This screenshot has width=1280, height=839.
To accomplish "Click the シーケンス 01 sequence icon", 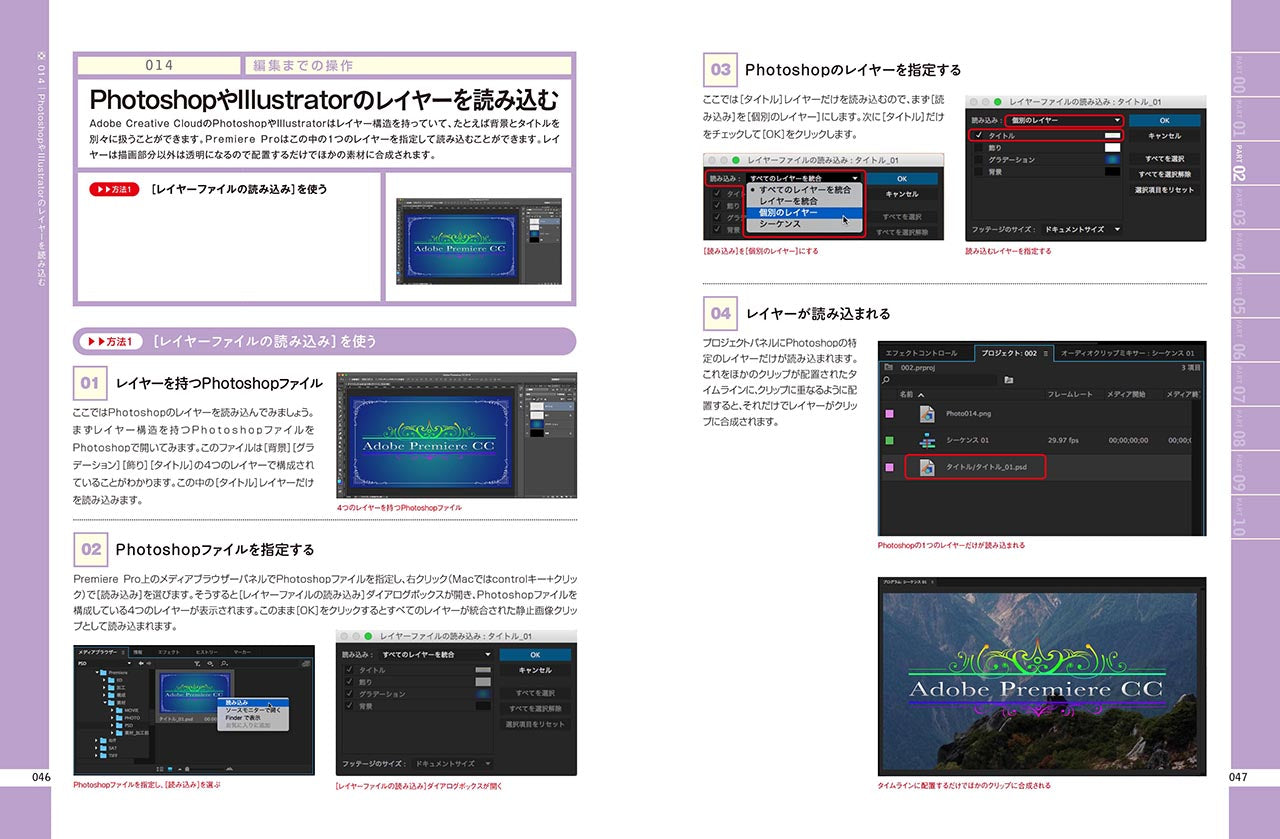I will 926,440.
